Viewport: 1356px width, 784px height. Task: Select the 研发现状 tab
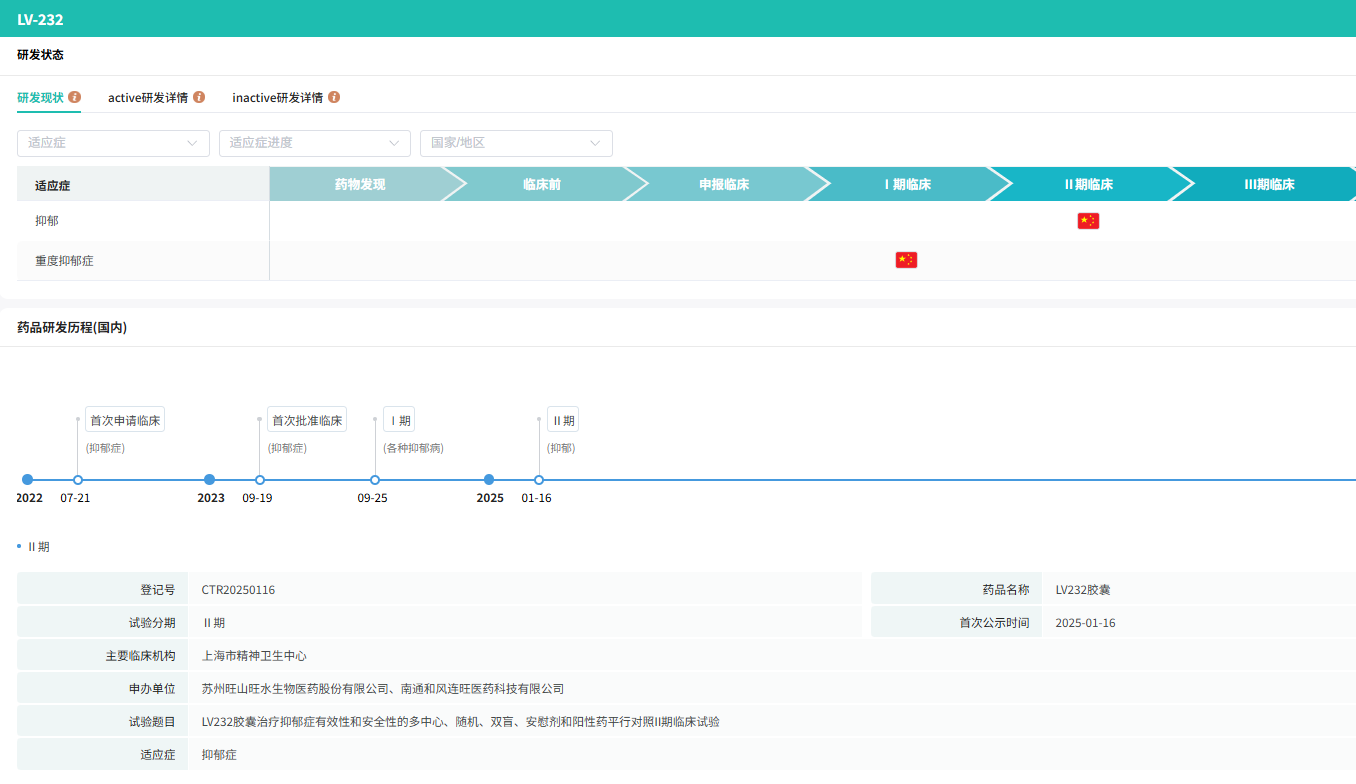(40, 98)
